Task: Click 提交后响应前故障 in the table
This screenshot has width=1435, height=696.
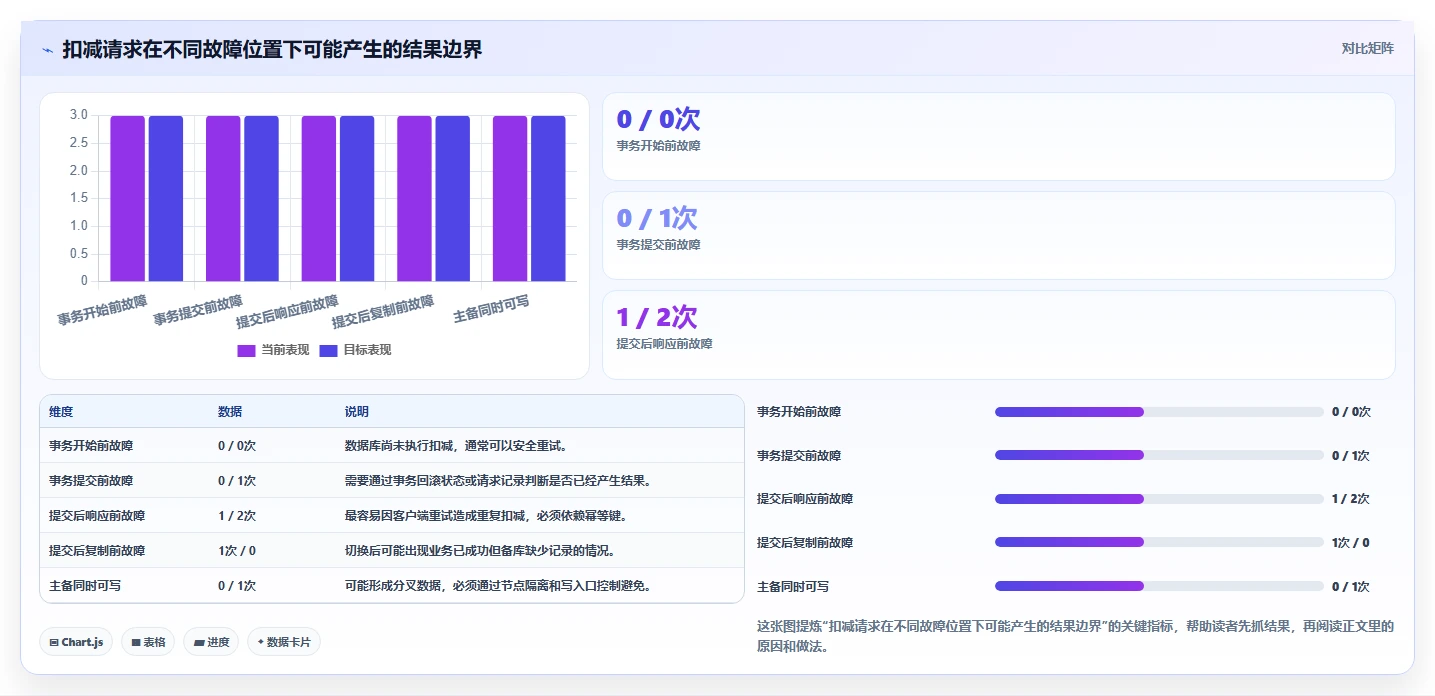Action: pos(97,516)
